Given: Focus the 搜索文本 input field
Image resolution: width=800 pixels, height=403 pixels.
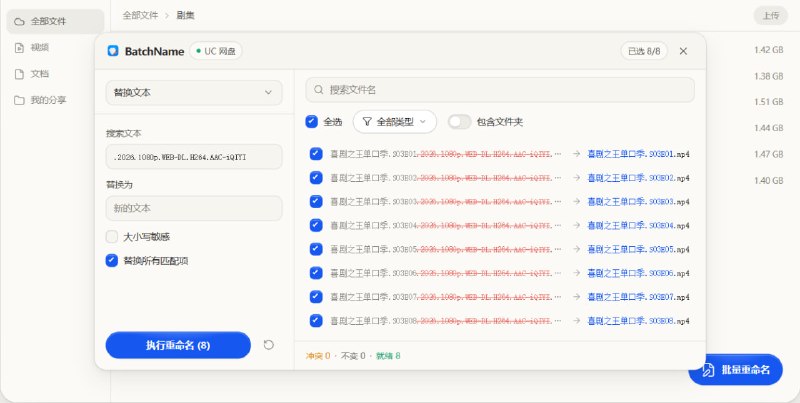Looking at the screenshot, I should tap(194, 157).
